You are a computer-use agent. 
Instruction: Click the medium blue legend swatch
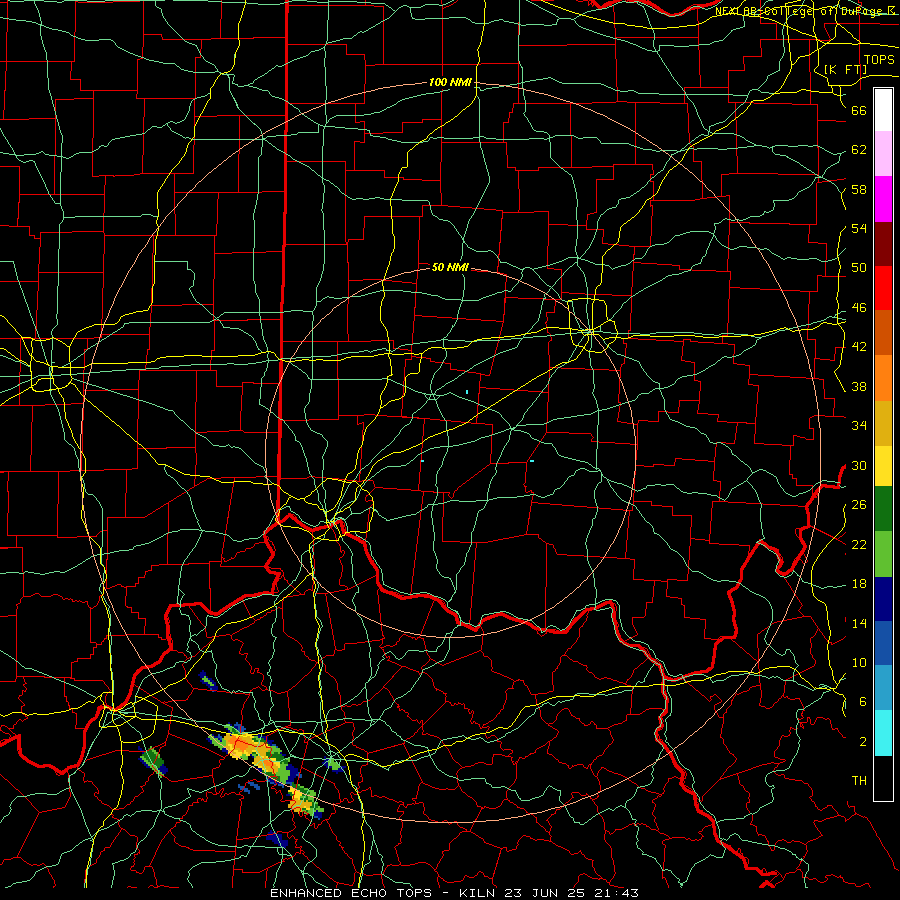point(883,643)
